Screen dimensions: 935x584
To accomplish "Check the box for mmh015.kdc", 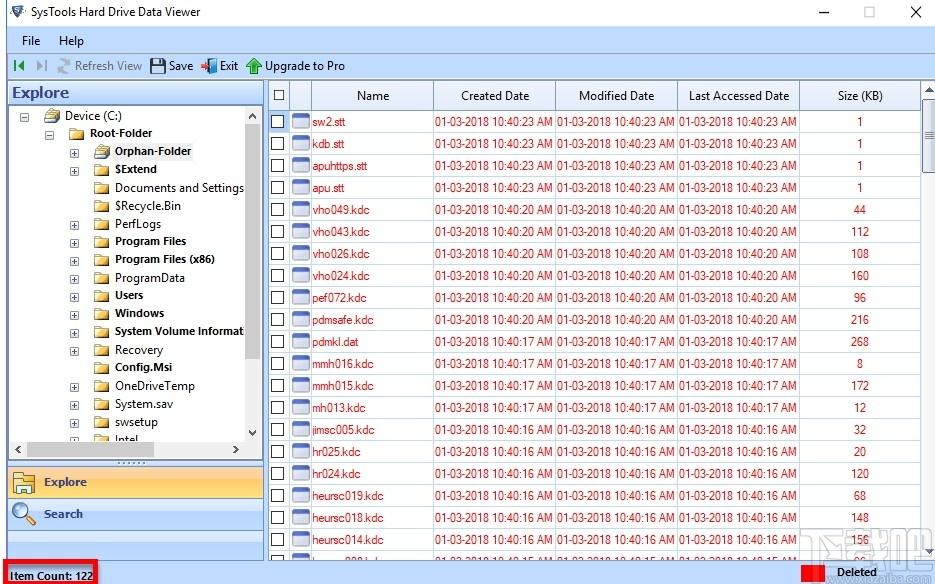I will (x=277, y=385).
